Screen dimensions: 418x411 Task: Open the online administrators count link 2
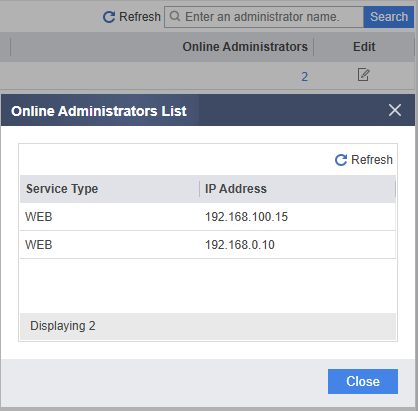coord(305,77)
